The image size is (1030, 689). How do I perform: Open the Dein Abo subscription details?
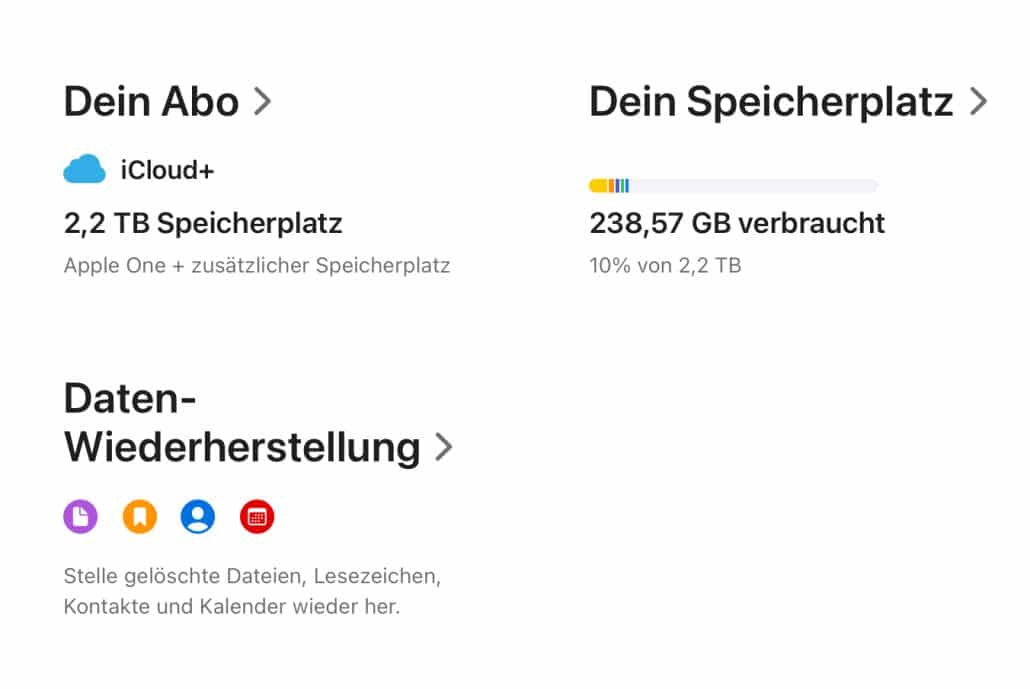[x=151, y=101]
